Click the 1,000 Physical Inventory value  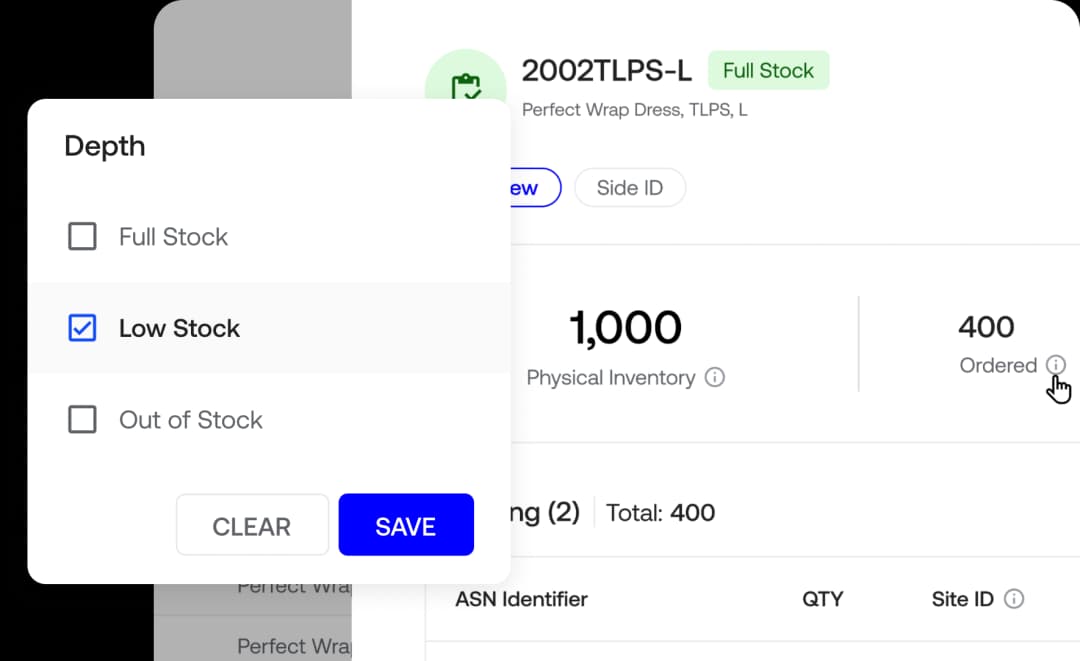625,327
